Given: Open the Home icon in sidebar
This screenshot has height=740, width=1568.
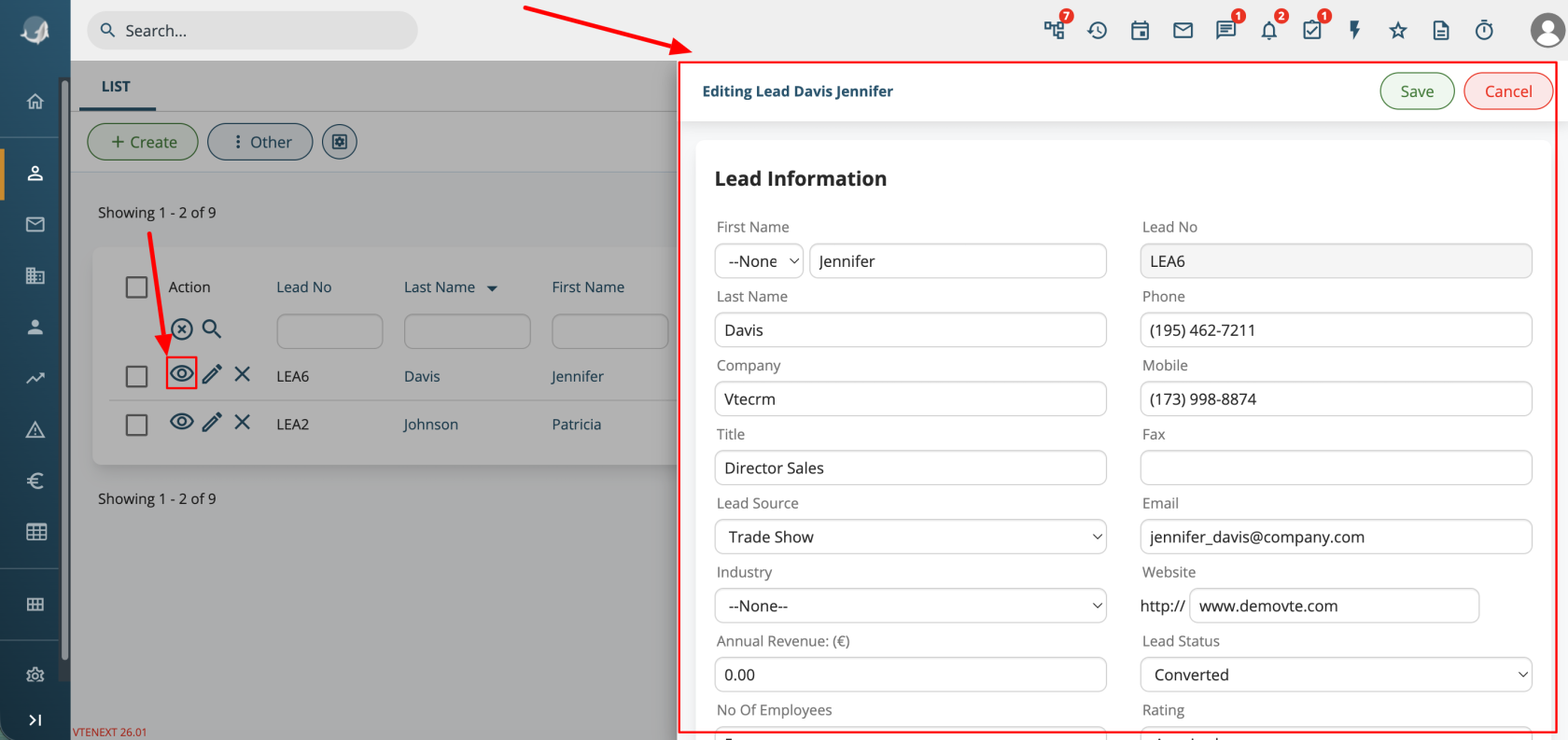Looking at the screenshot, I should pyautogui.click(x=35, y=102).
